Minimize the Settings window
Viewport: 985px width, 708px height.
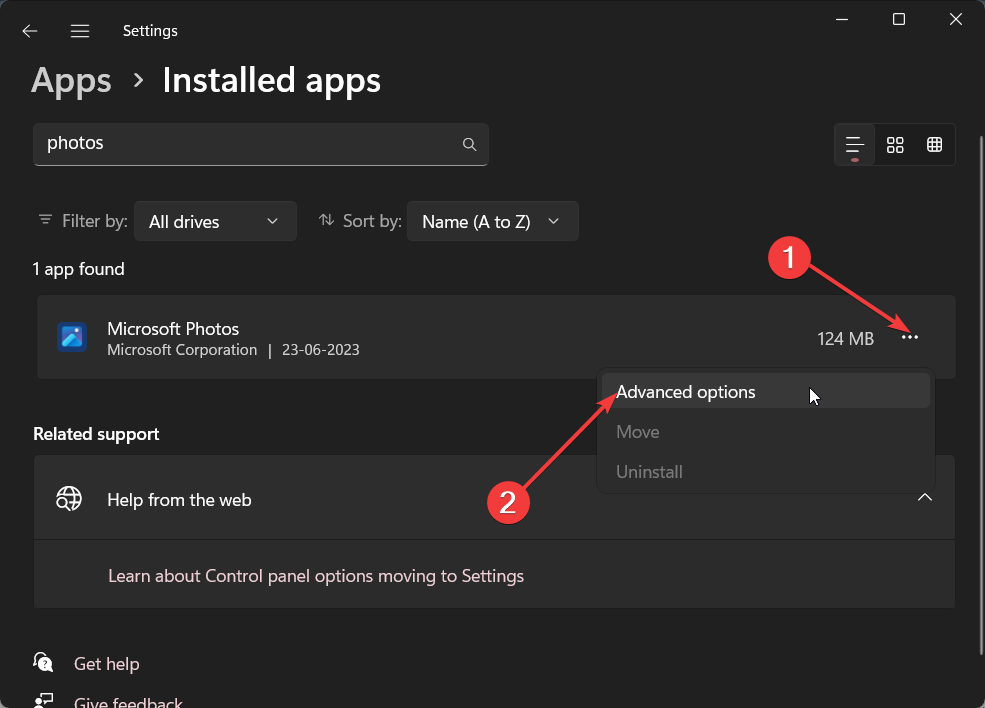[842, 19]
